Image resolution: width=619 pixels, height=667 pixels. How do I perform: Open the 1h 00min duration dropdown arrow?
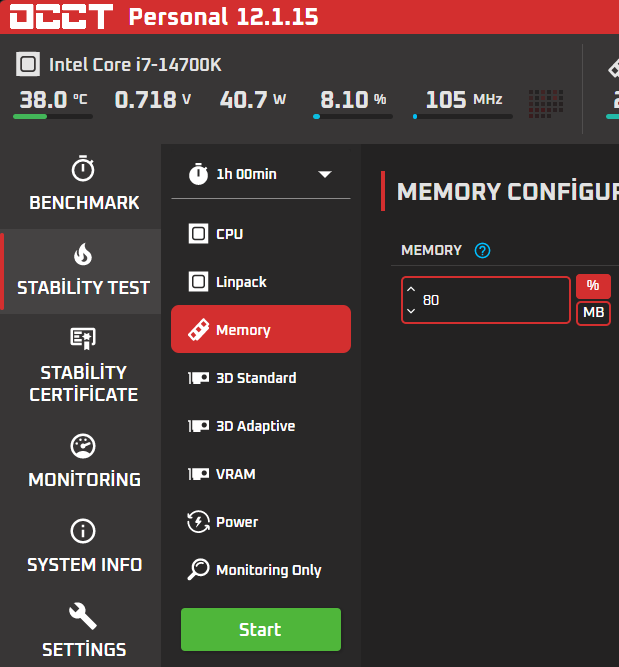(x=325, y=174)
